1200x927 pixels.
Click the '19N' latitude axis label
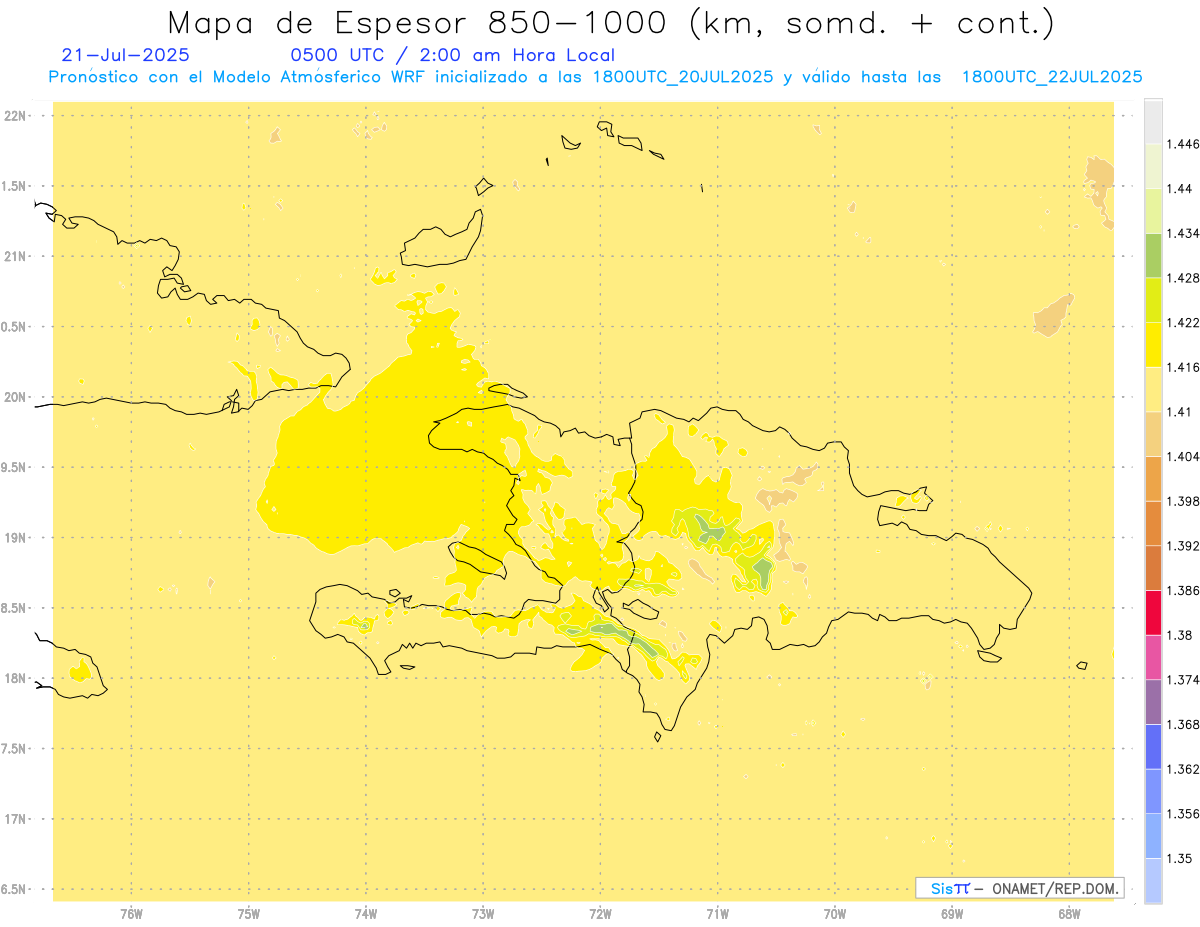tap(17, 538)
